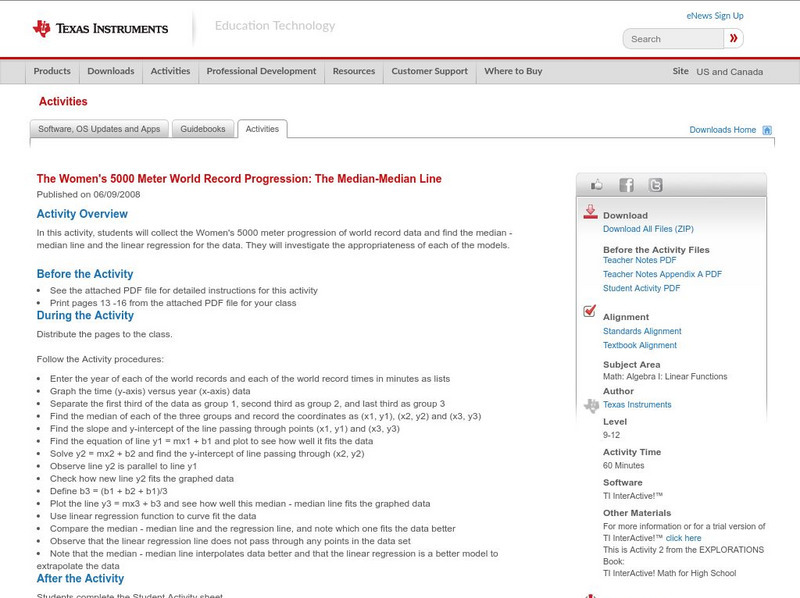Open the Textbook Alignment link
800x598 pixels.
[640, 345]
